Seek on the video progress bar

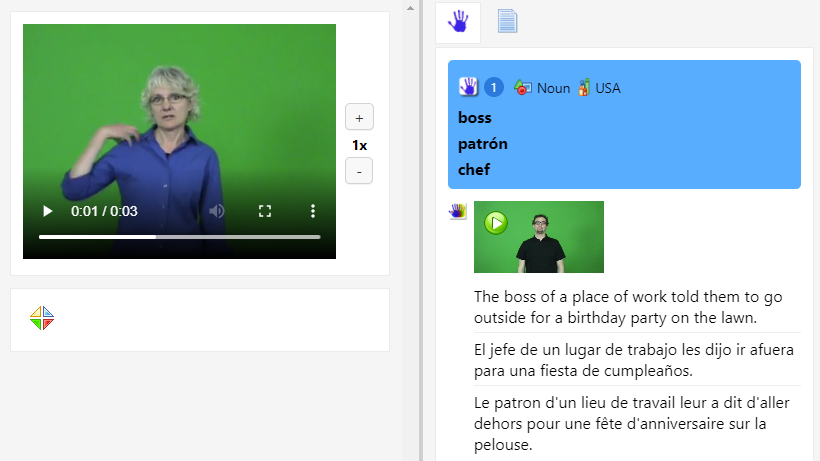pyautogui.click(x=179, y=237)
